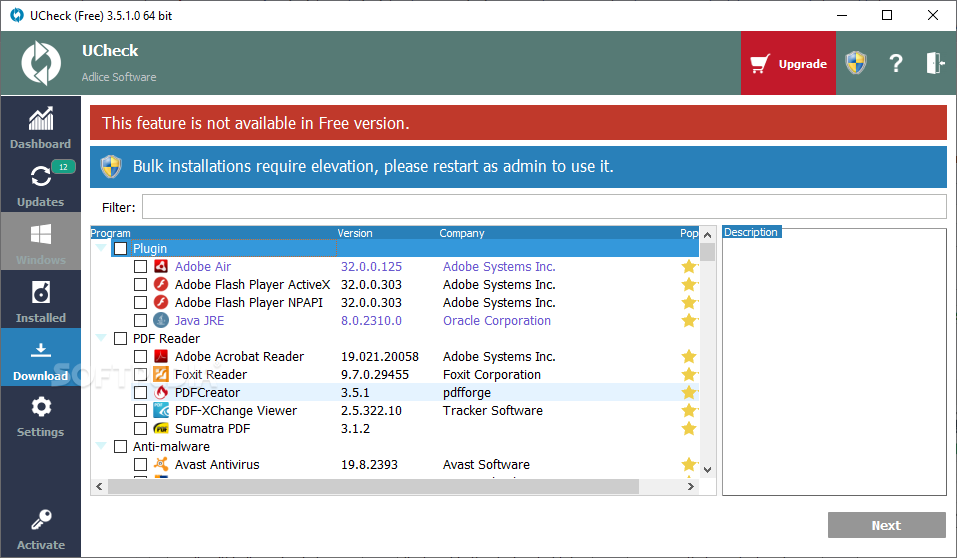Click the horizontal scrollbar thumb

coord(374,487)
